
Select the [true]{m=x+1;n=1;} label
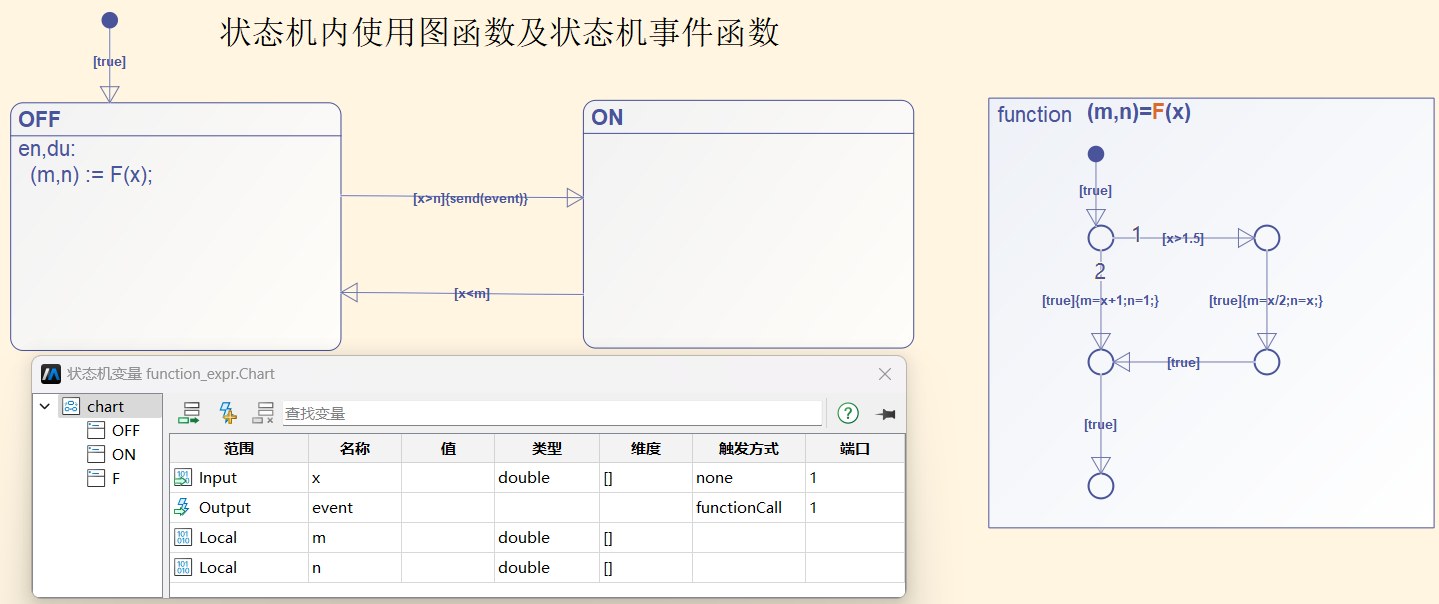tap(1100, 300)
